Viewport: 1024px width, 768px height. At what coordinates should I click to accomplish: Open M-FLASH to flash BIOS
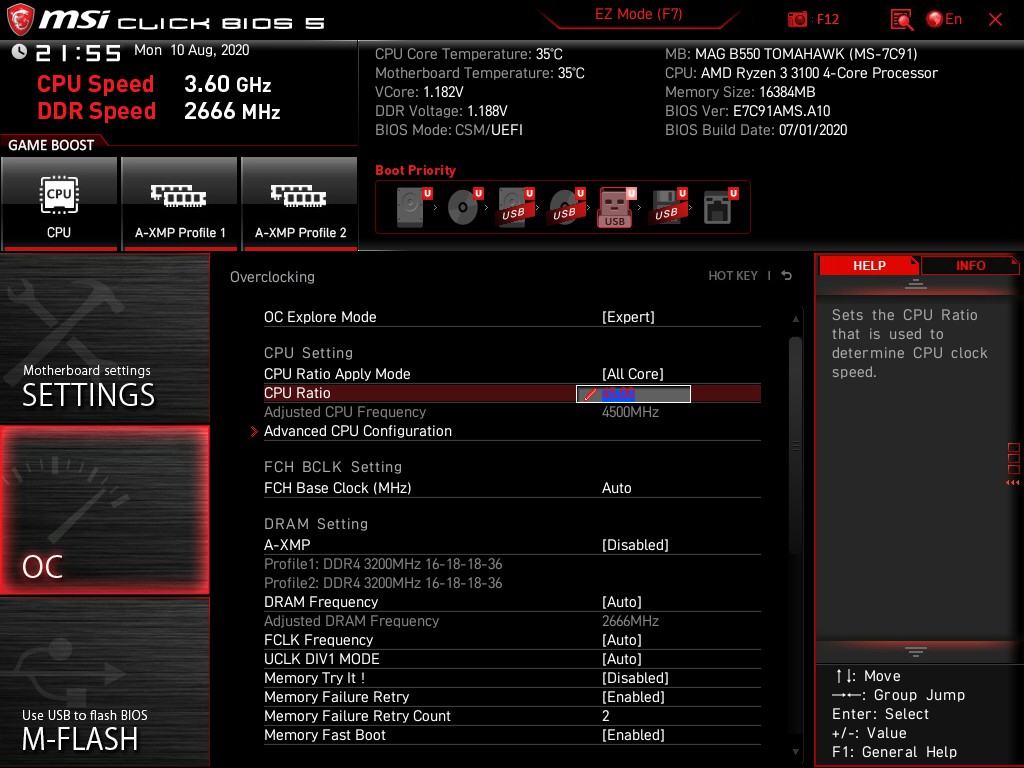pos(104,682)
